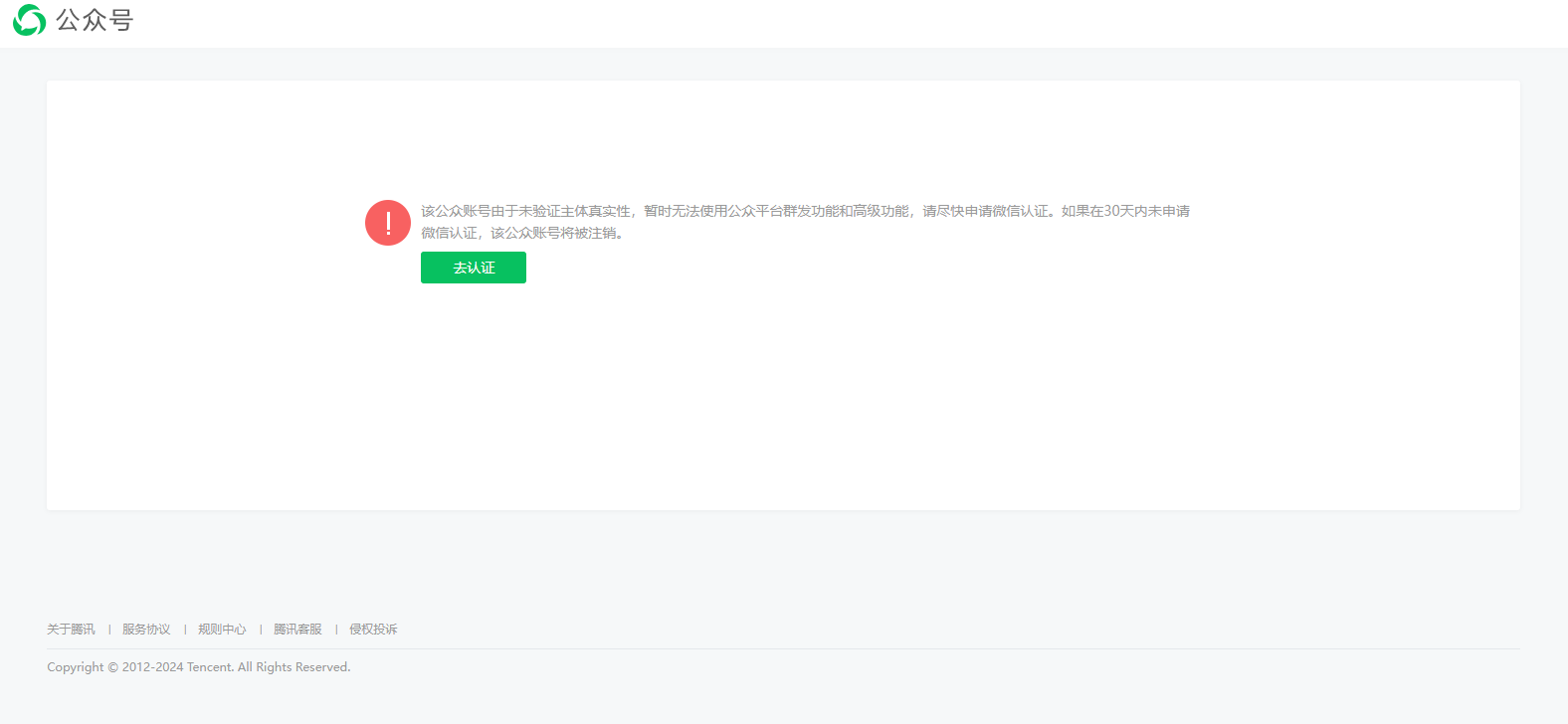Click the 去认证 green button
Viewport: 1568px width, 724px height.
tap(474, 268)
